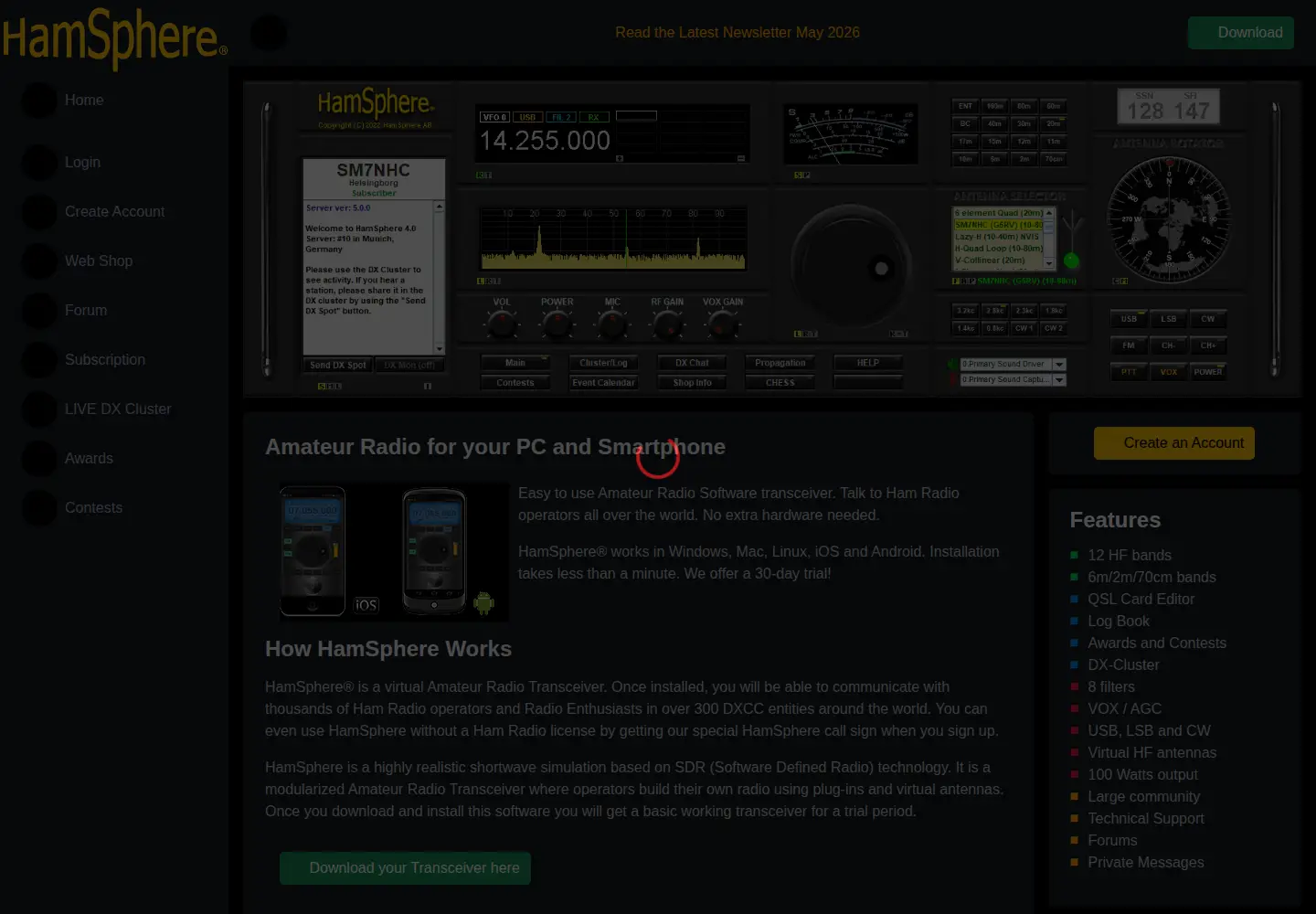The height and width of the screenshot is (914, 1316).
Task: Click the green Download button in header
Action: [x=1241, y=33]
